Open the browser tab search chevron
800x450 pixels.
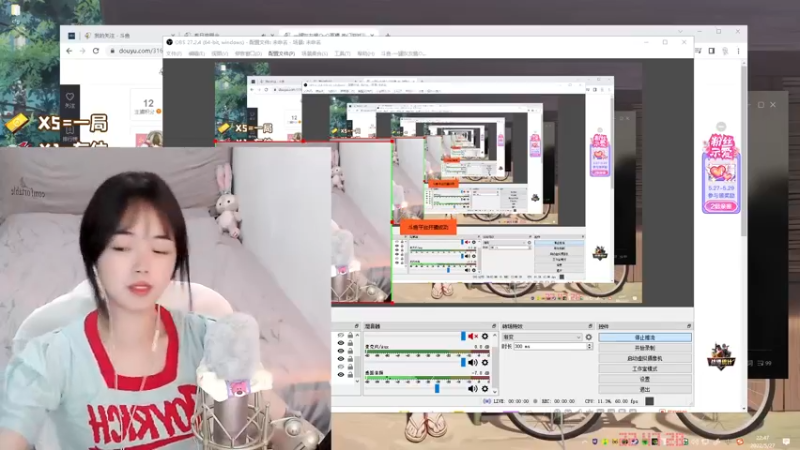(680, 32)
